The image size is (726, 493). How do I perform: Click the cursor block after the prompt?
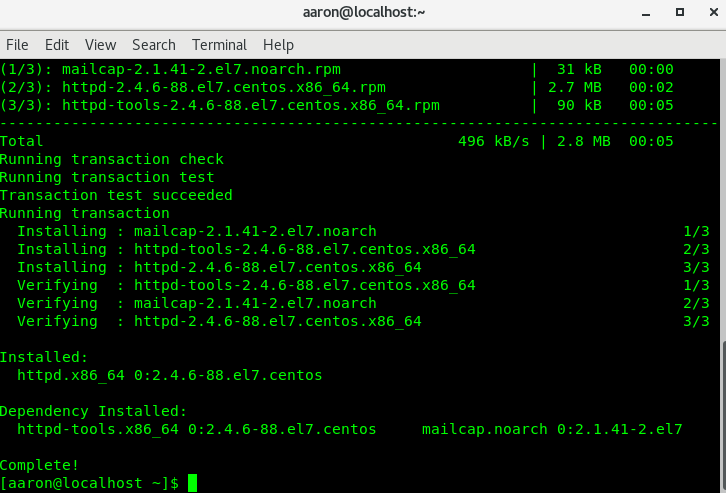tap(193, 483)
